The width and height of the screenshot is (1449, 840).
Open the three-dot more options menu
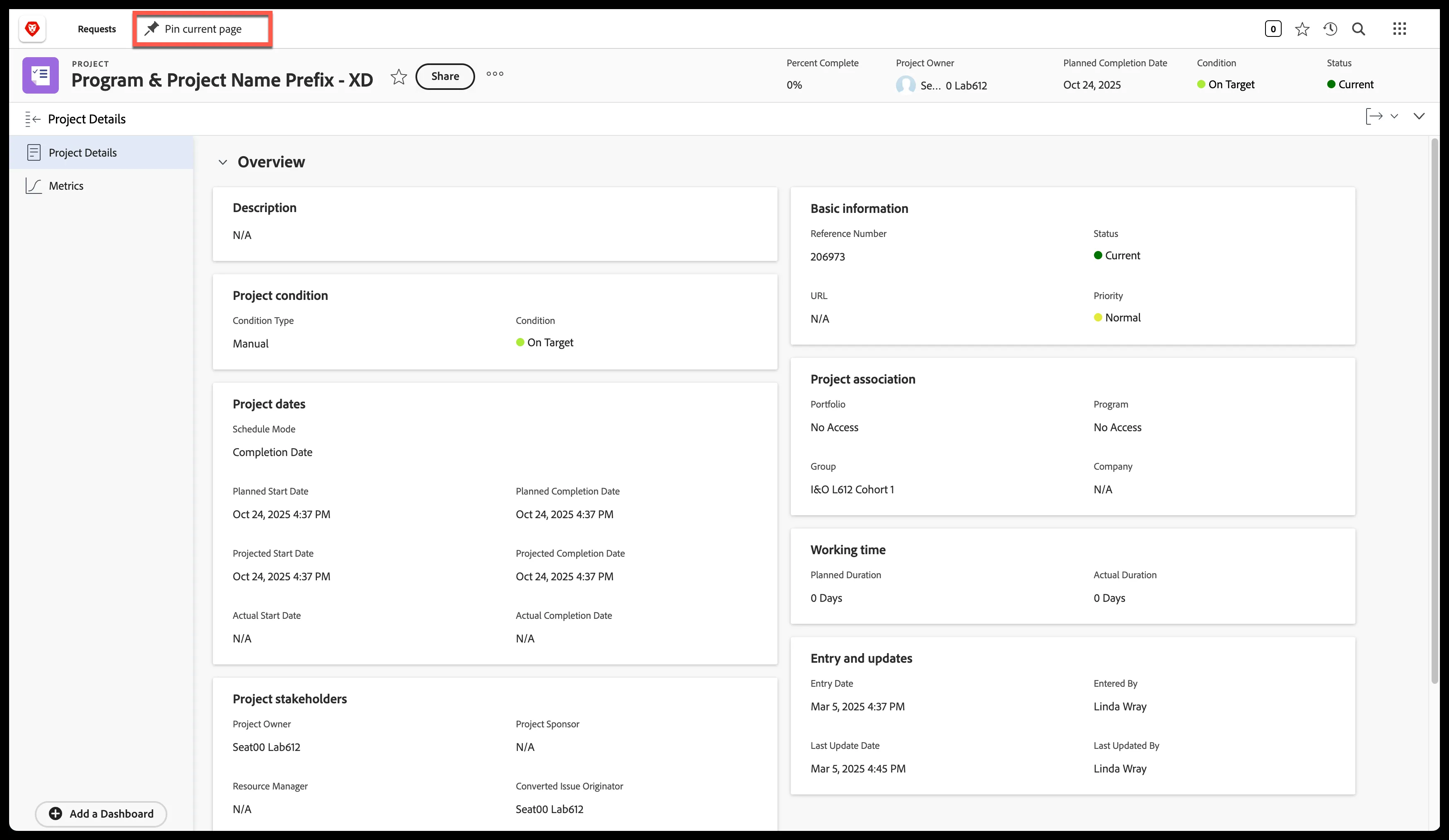point(495,74)
